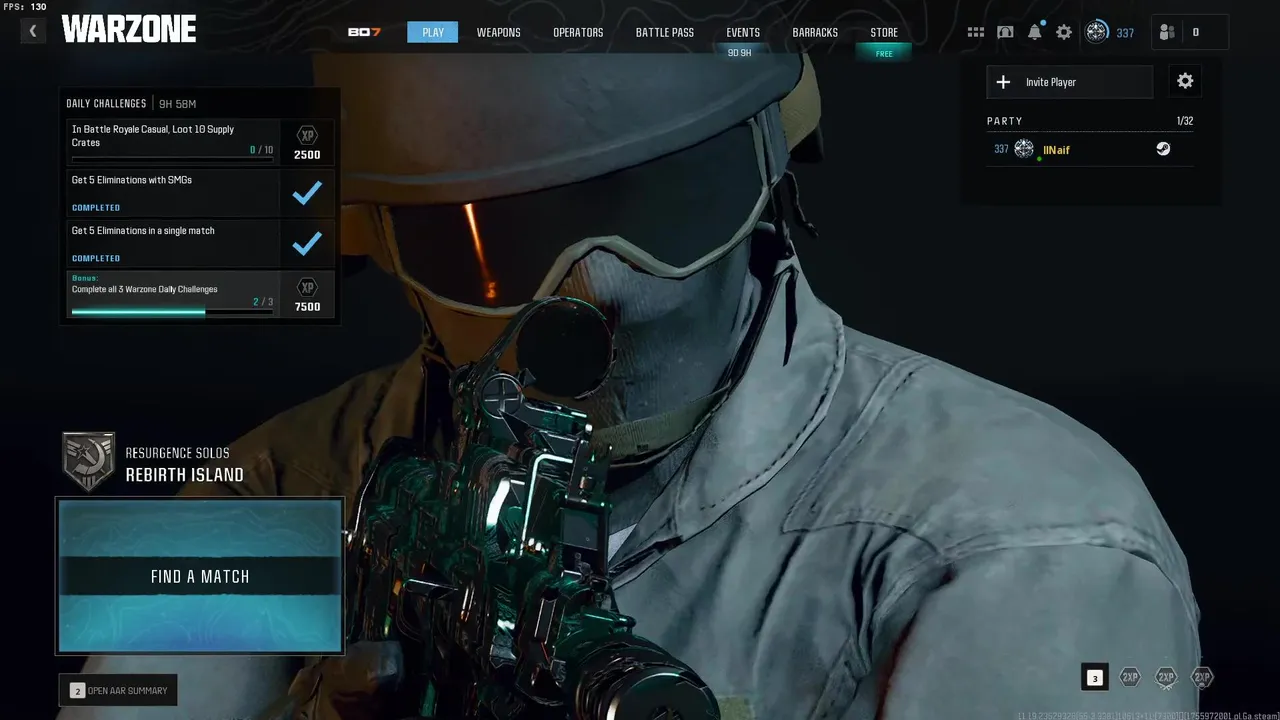Image resolution: width=1280 pixels, height=720 pixels.
Task: Click the player rank emblem in top bar
Action: point(1097,32)
